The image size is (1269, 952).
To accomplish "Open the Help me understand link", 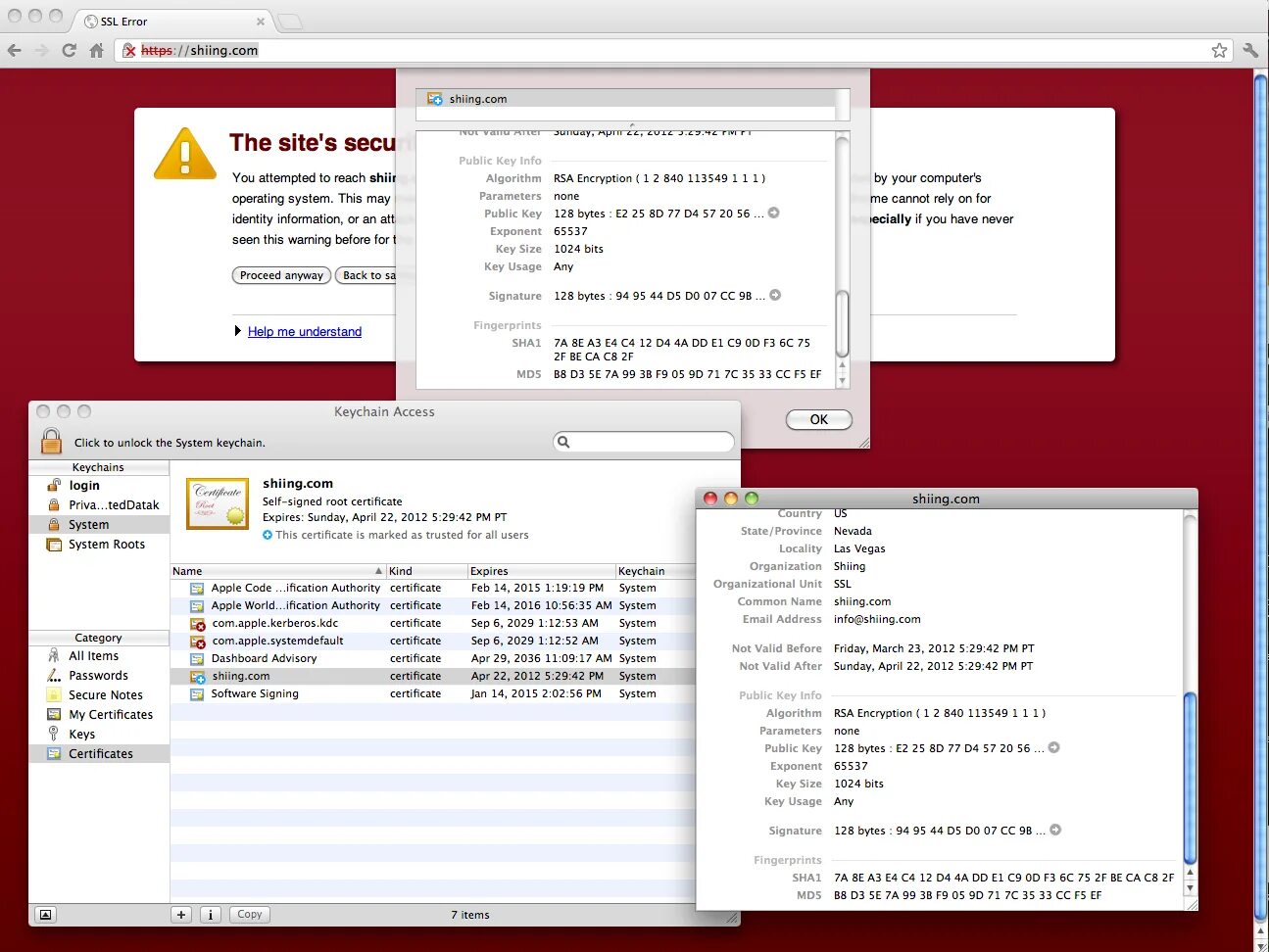I will [x=305, y=332].
